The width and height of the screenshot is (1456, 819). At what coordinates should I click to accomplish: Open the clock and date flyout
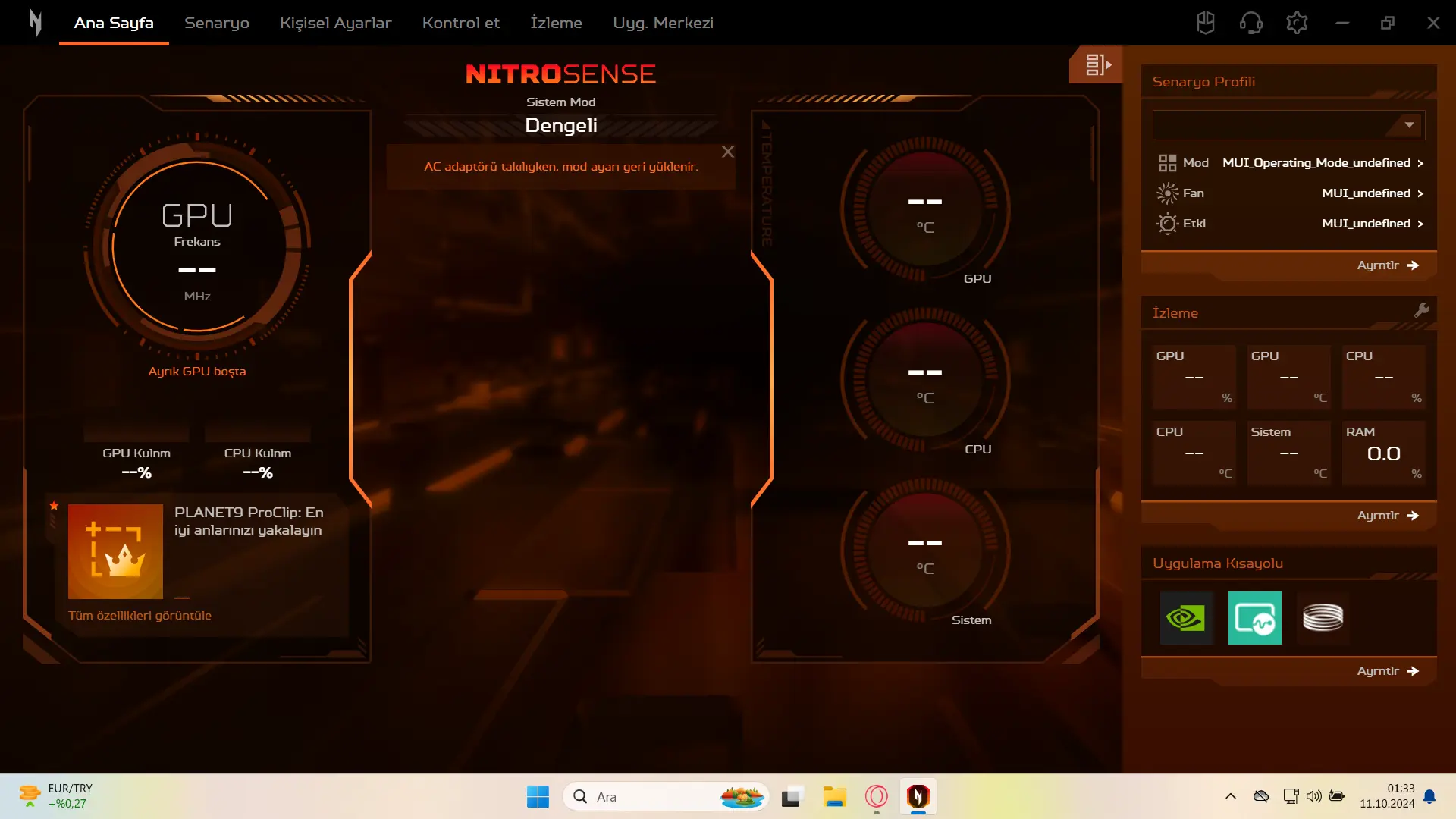[x=1387, y=796]
